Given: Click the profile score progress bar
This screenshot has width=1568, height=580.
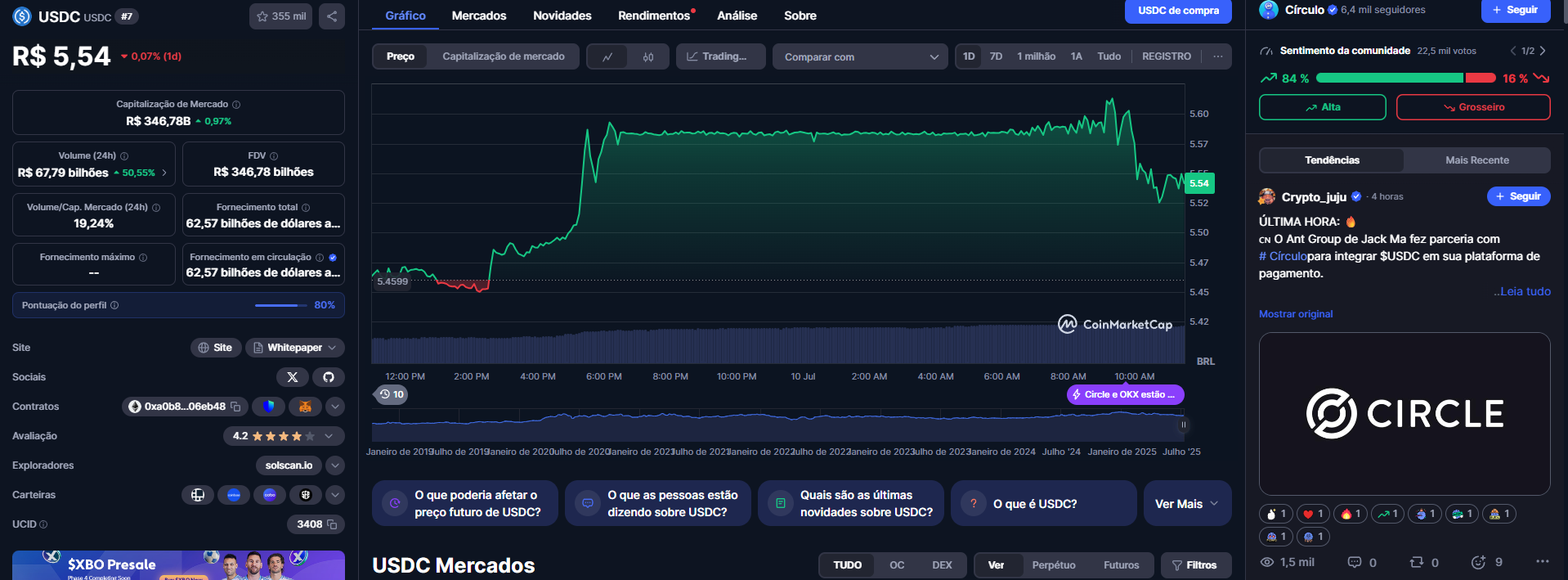Looking at the screenshot, I should click(x=281, y=305).
